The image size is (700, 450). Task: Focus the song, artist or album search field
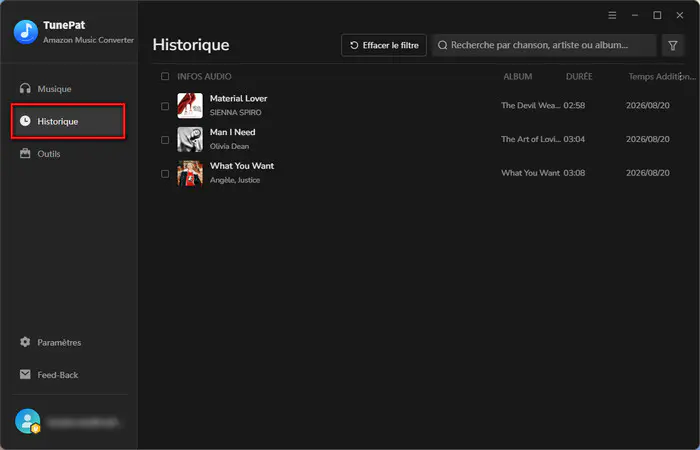pos(544,45)
